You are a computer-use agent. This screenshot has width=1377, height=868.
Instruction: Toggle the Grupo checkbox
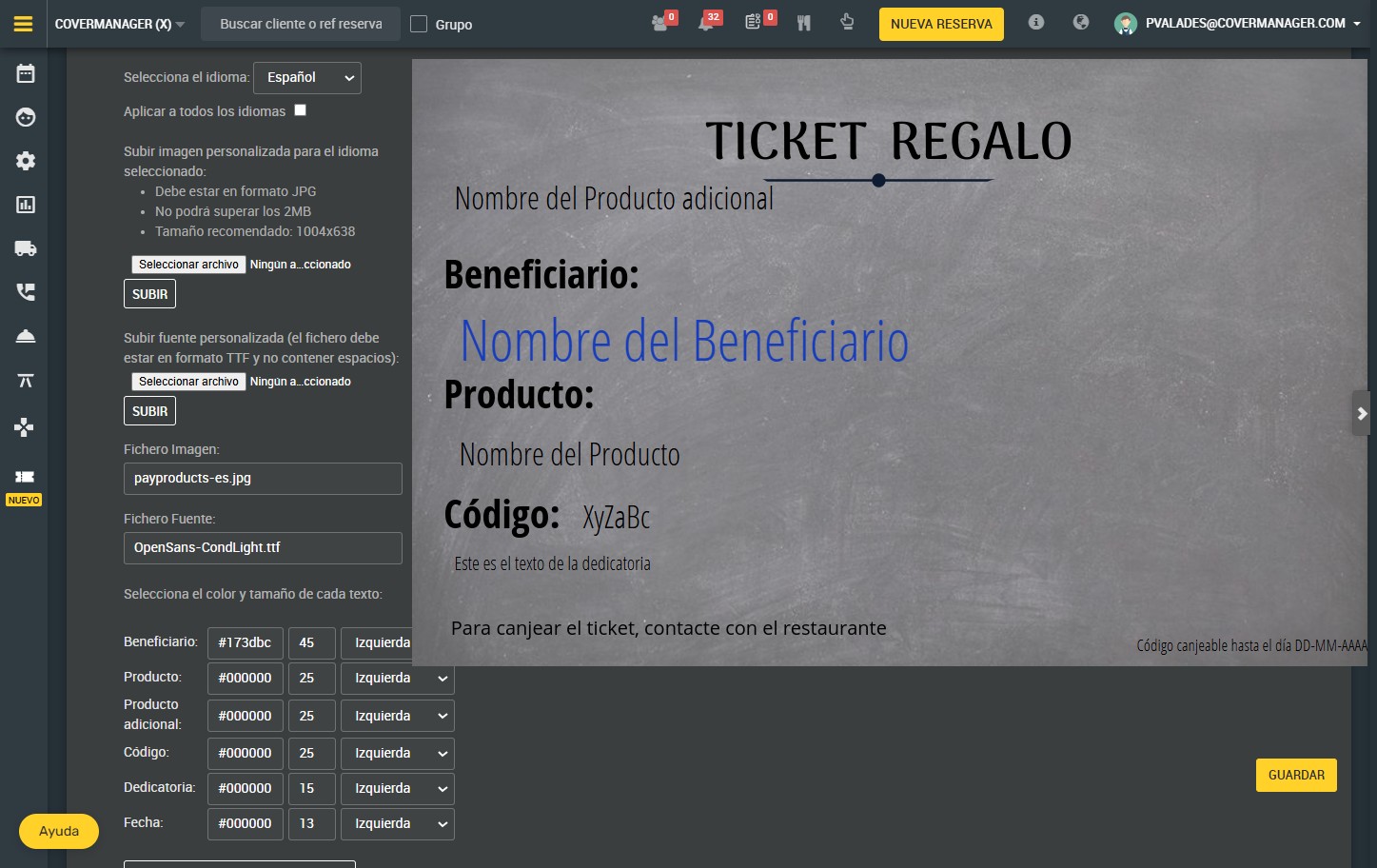[x=419, y=24]
